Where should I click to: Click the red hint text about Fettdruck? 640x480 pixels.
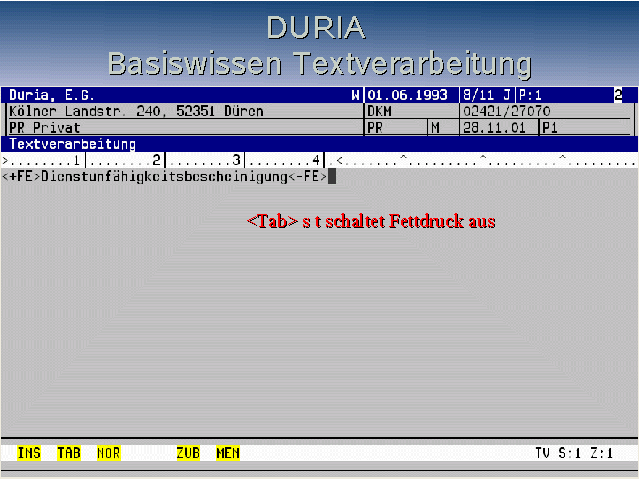371,221
